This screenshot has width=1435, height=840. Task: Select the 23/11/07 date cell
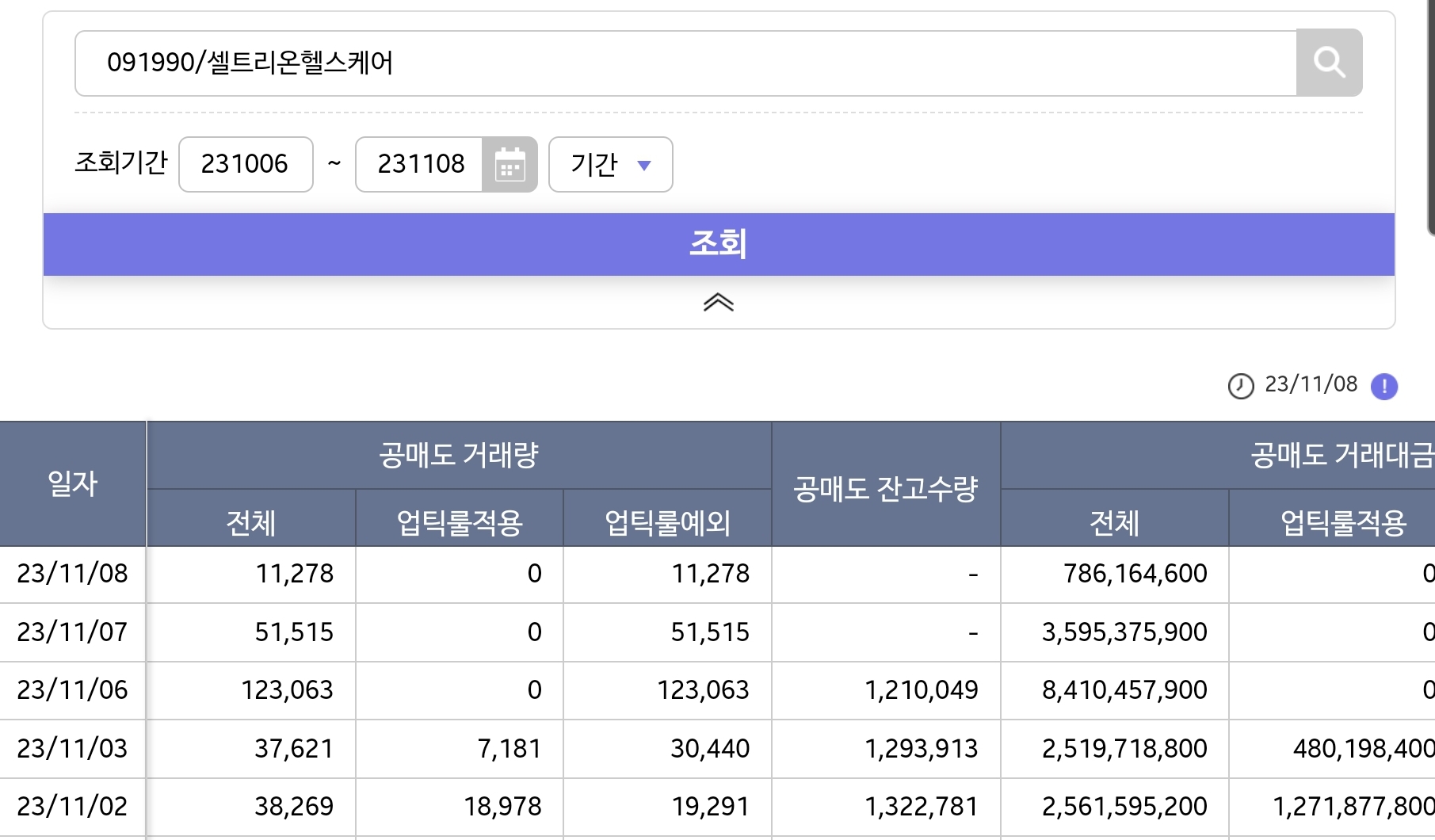coord(72,632)
